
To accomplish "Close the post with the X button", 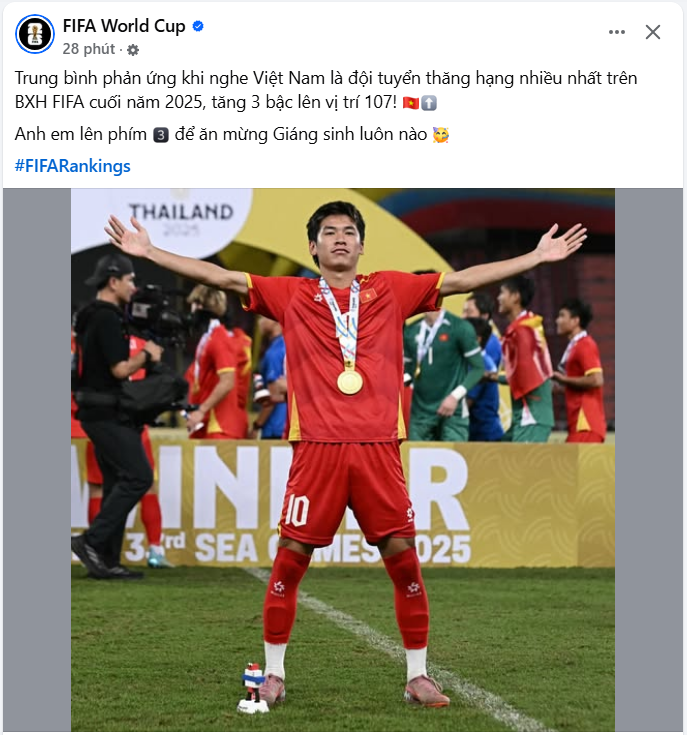I will click(653, 32).
